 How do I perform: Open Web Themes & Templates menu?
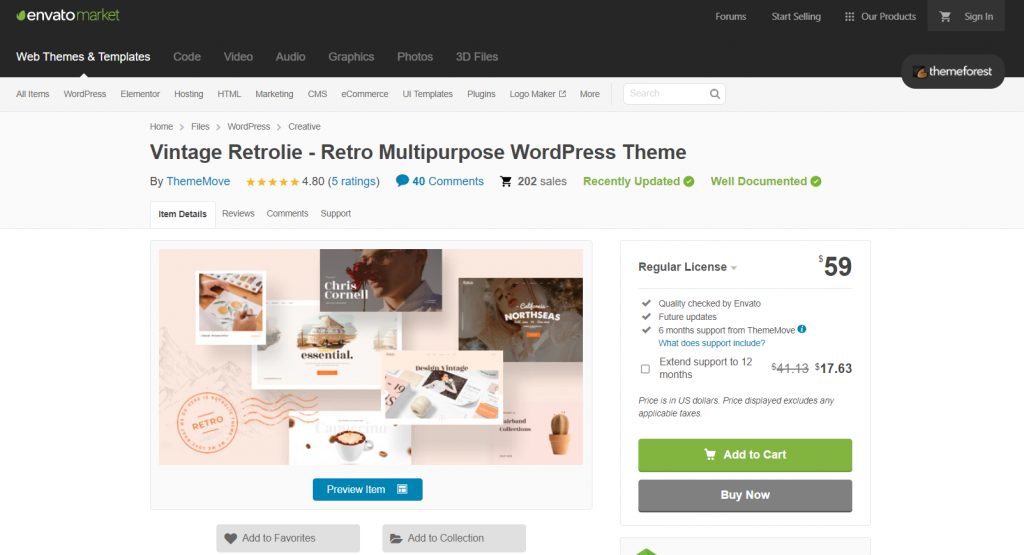(x=83, y=57)
